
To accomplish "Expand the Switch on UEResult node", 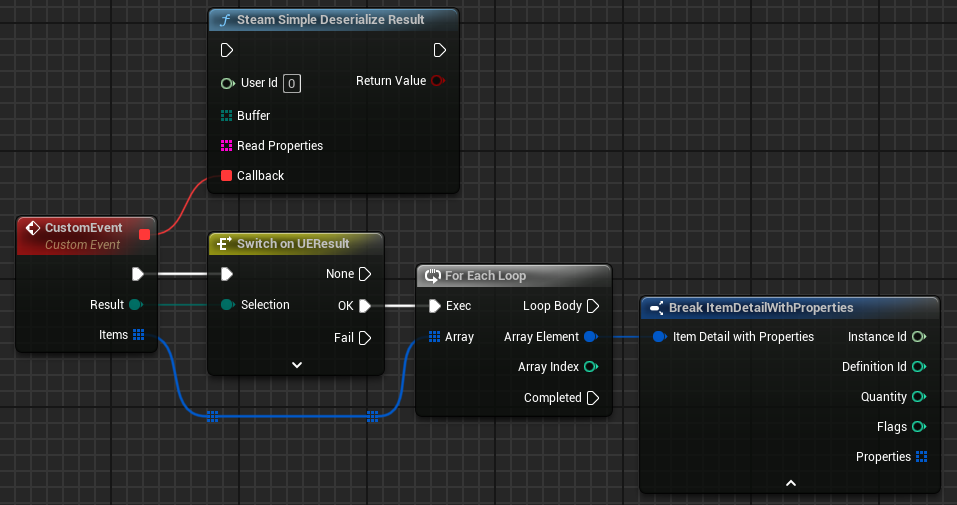I will tap(296, 365).
